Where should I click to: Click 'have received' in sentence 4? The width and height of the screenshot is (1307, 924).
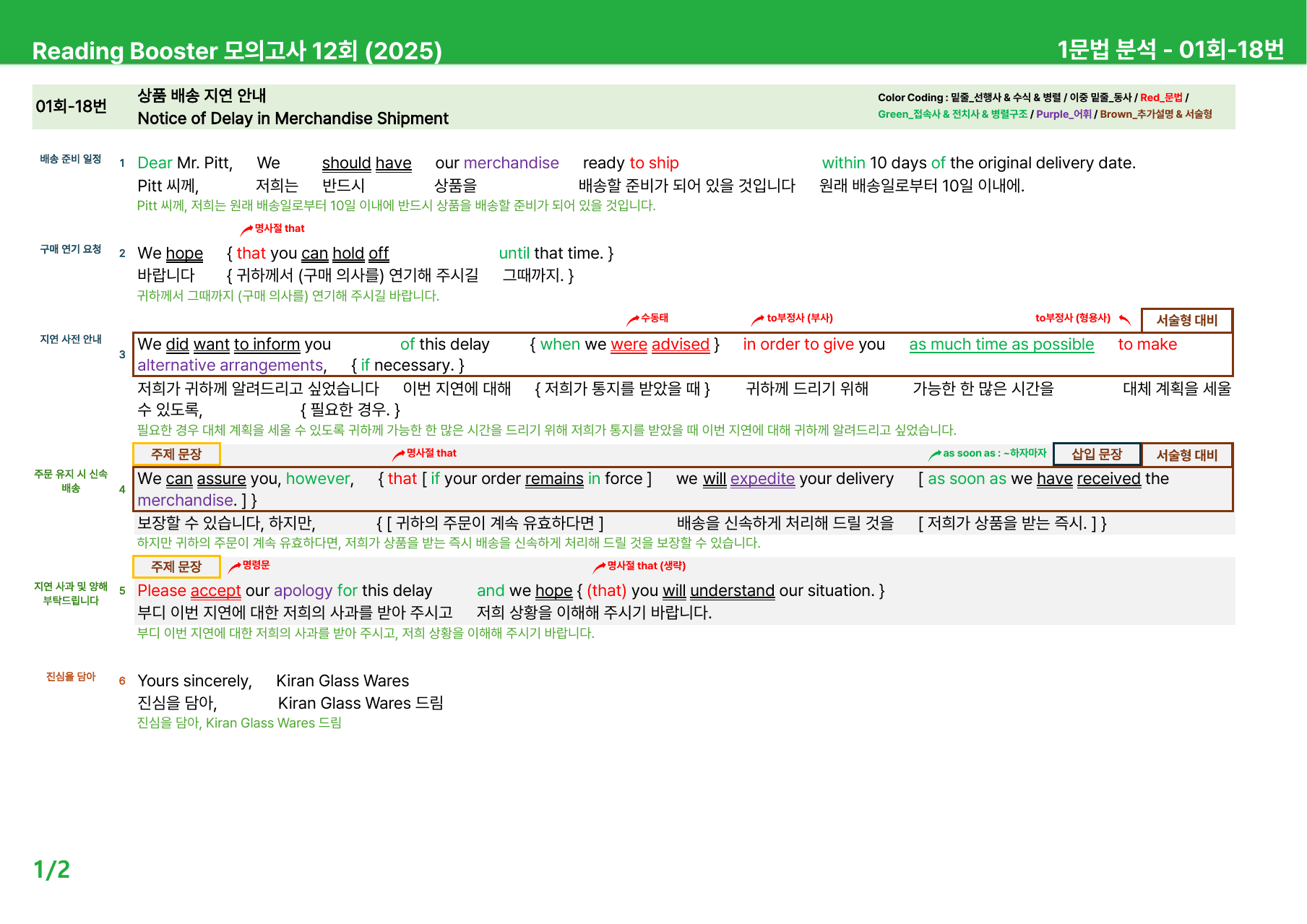pyautogui.click(x=1089, y=479)
